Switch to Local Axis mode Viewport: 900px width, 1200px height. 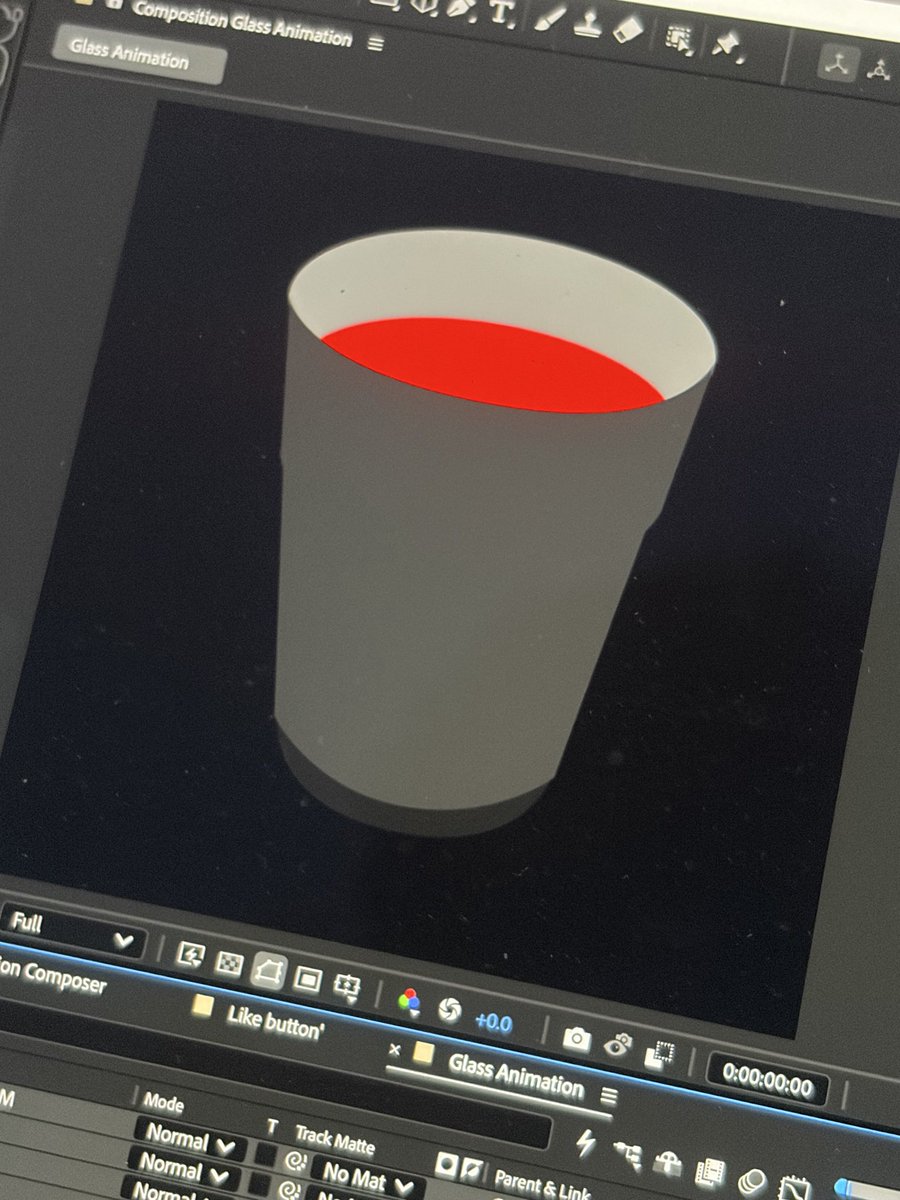(836, 64)
